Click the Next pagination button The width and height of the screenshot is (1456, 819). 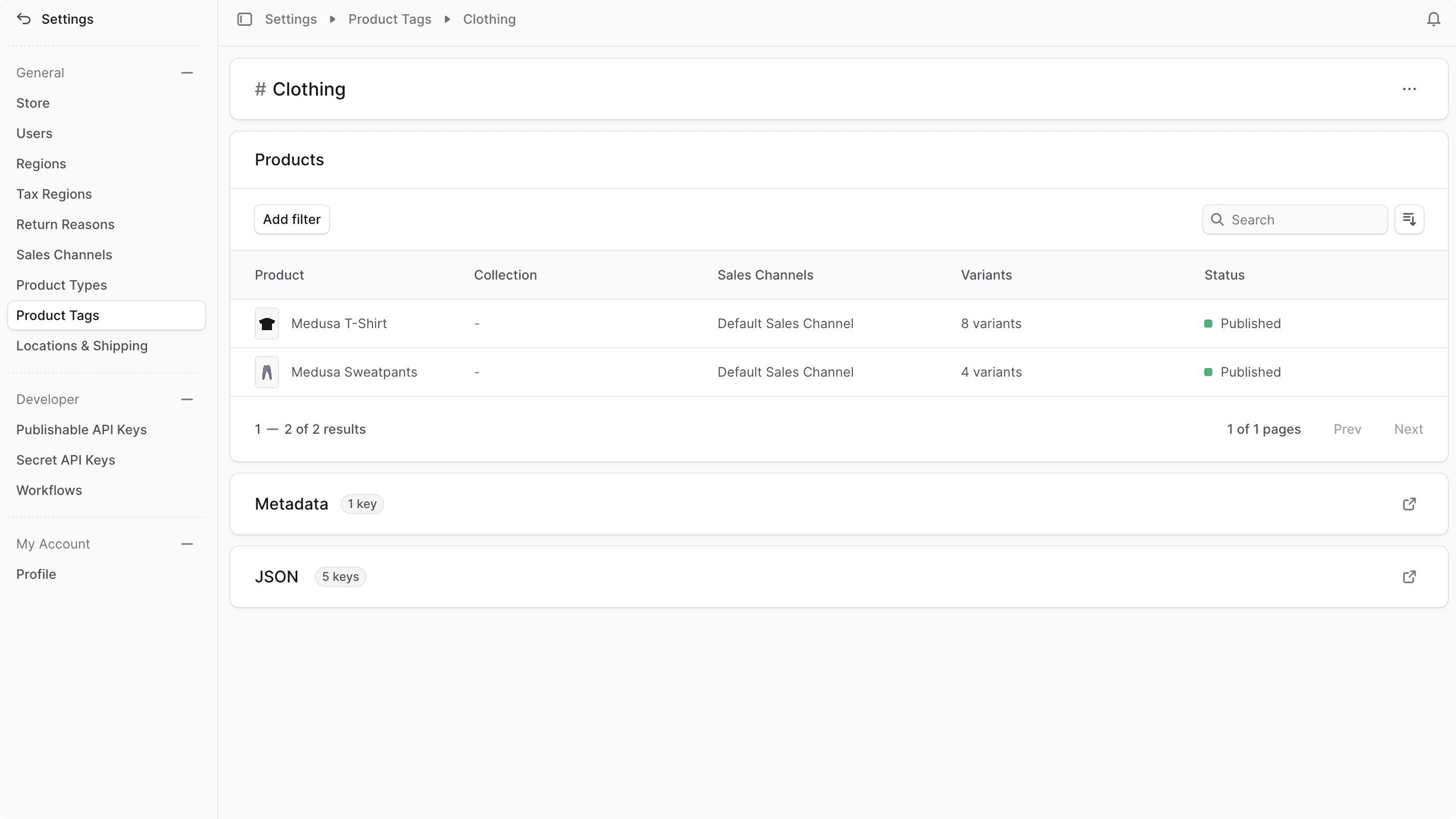pyautogui.click(x=1408, y=429)
